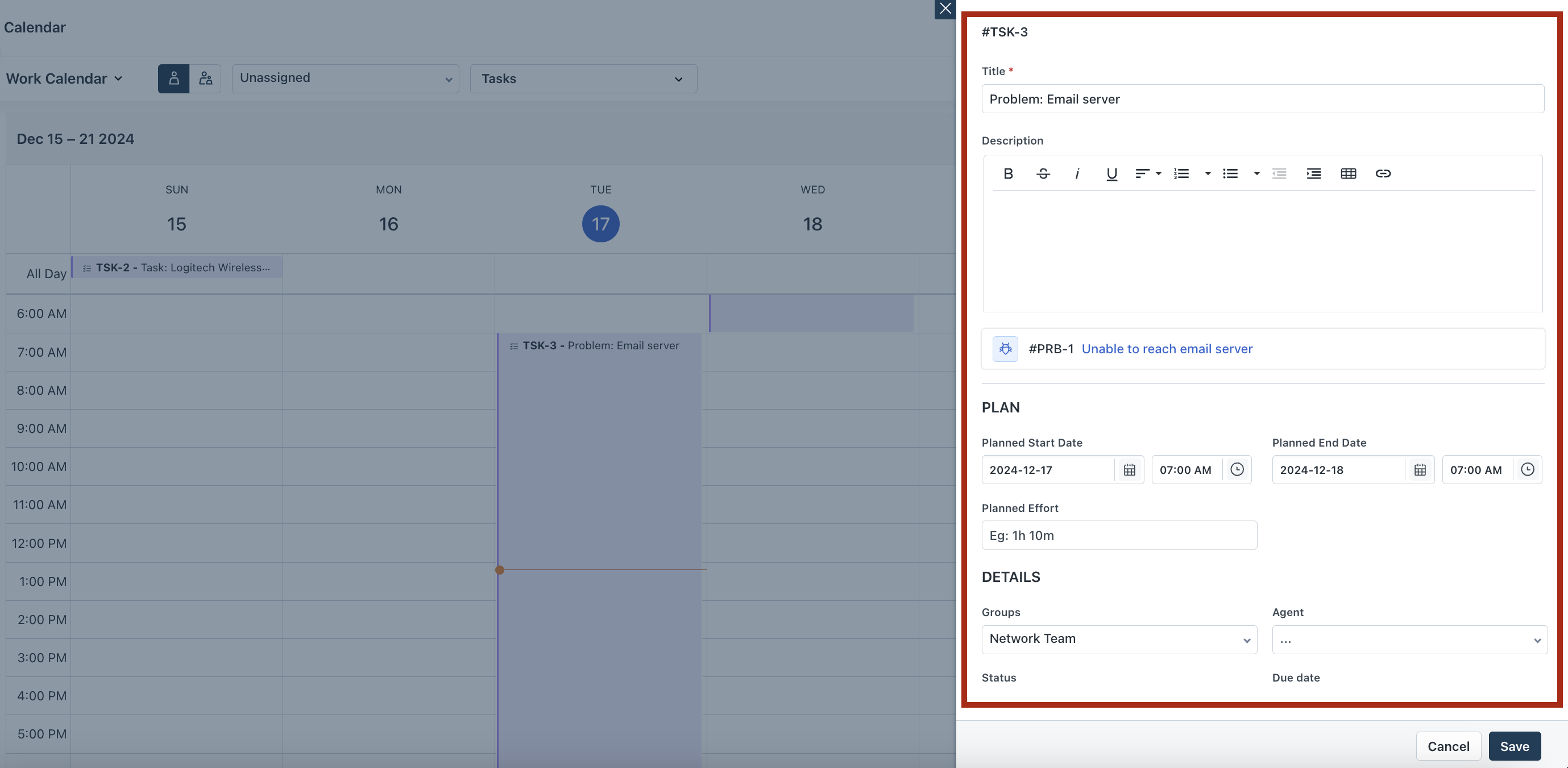Increase indent in the description editor
The image size is (1568, 768).
tap(1313, 174)
